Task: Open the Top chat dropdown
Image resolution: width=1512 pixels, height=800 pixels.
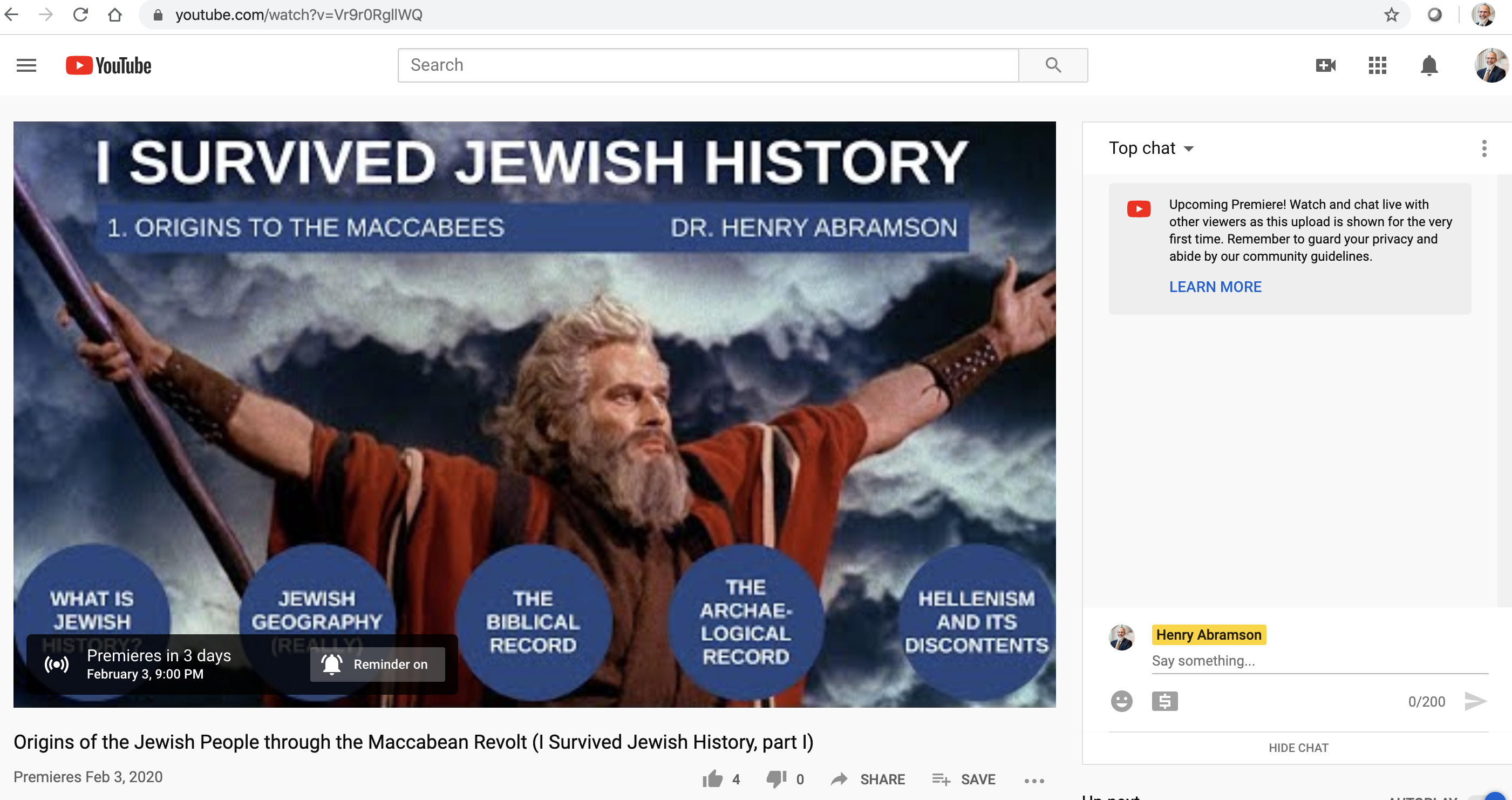Action: (x=1151, y=148)
